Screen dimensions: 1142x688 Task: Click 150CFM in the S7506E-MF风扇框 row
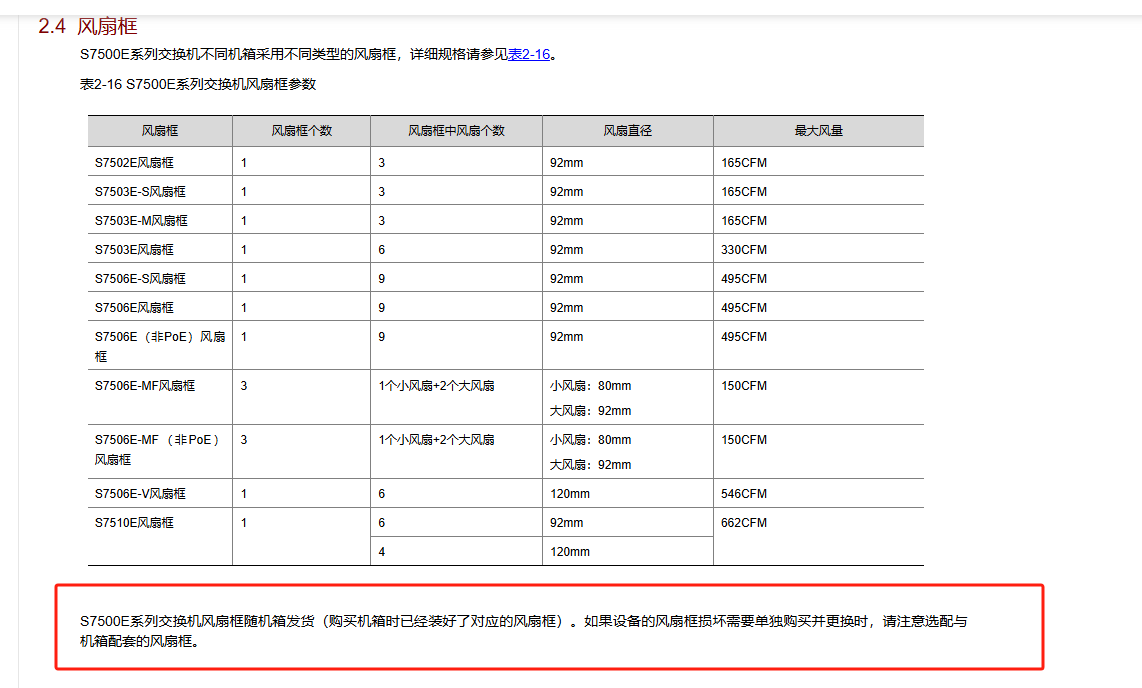pyautogui.click(x=744, y=386)
